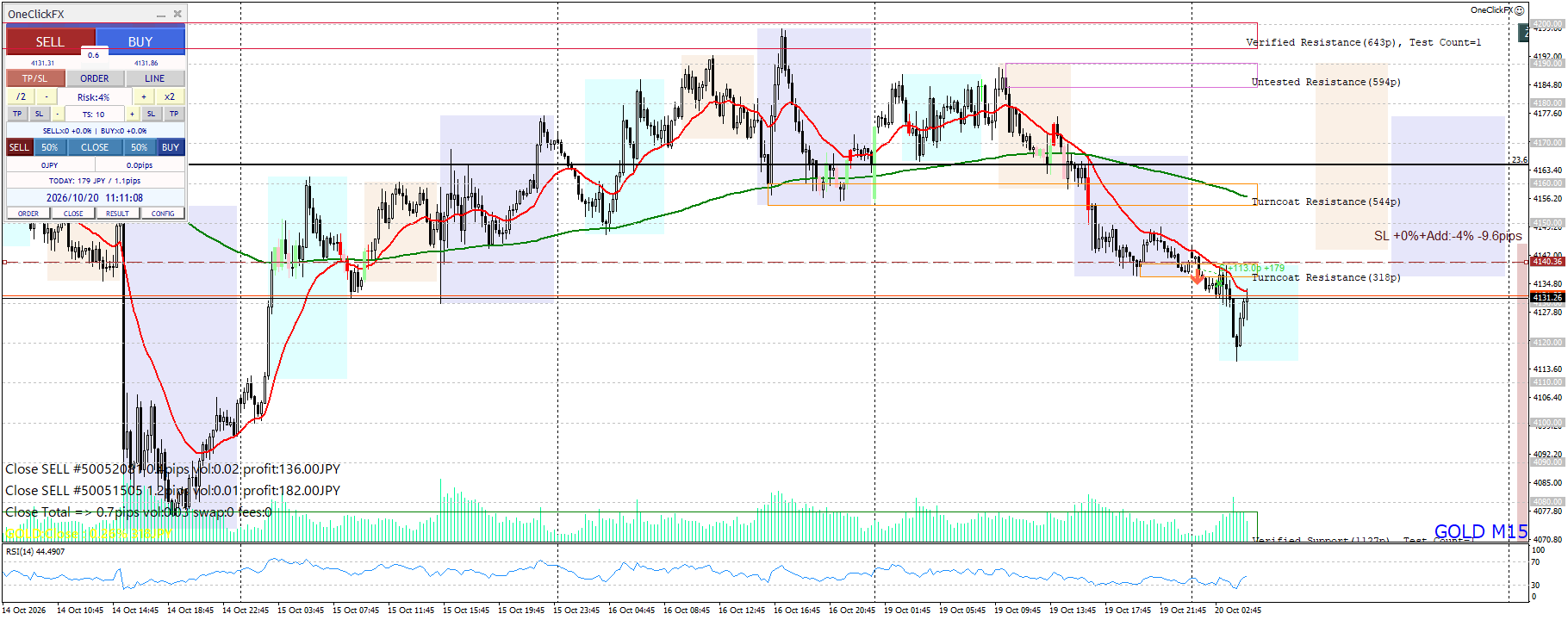Image resolution: width=1568 pixels, height=620 pixels.
Task: Switch to the TP/SL tab
Action: coord(35,78)
